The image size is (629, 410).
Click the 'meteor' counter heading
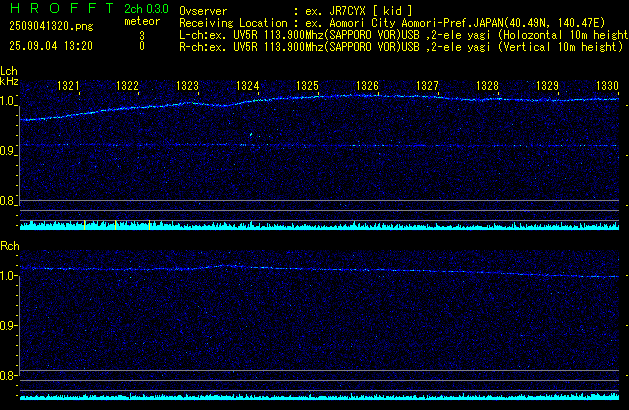[x=142, y=21]
